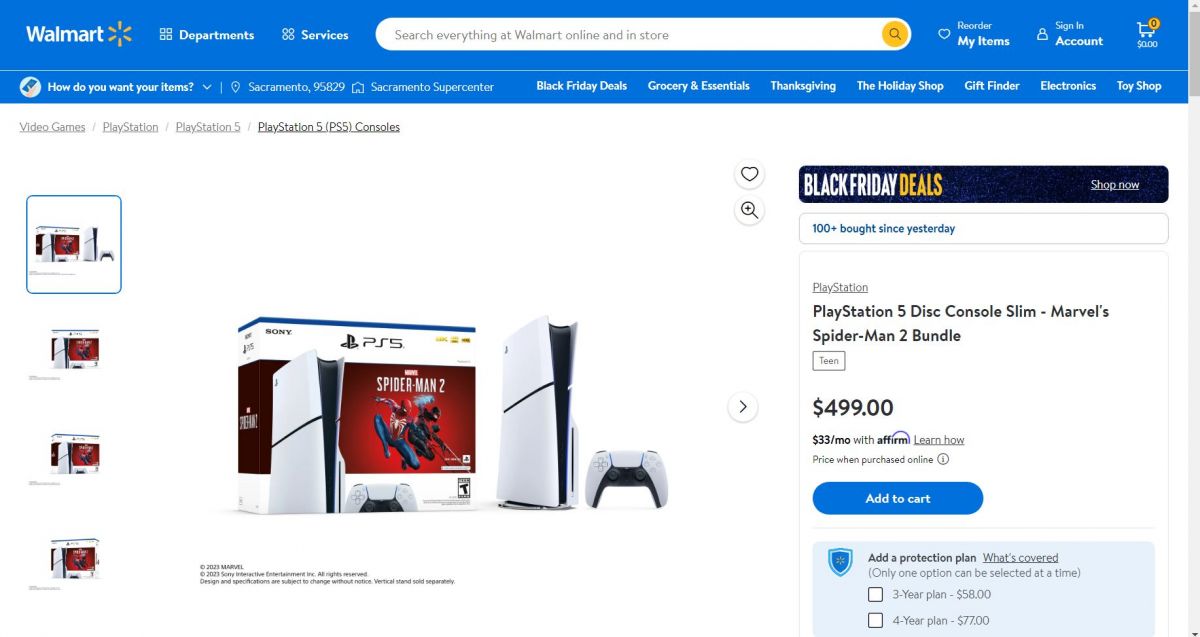Click the Add to cart button
The image size is (1200, 637).
898,498
